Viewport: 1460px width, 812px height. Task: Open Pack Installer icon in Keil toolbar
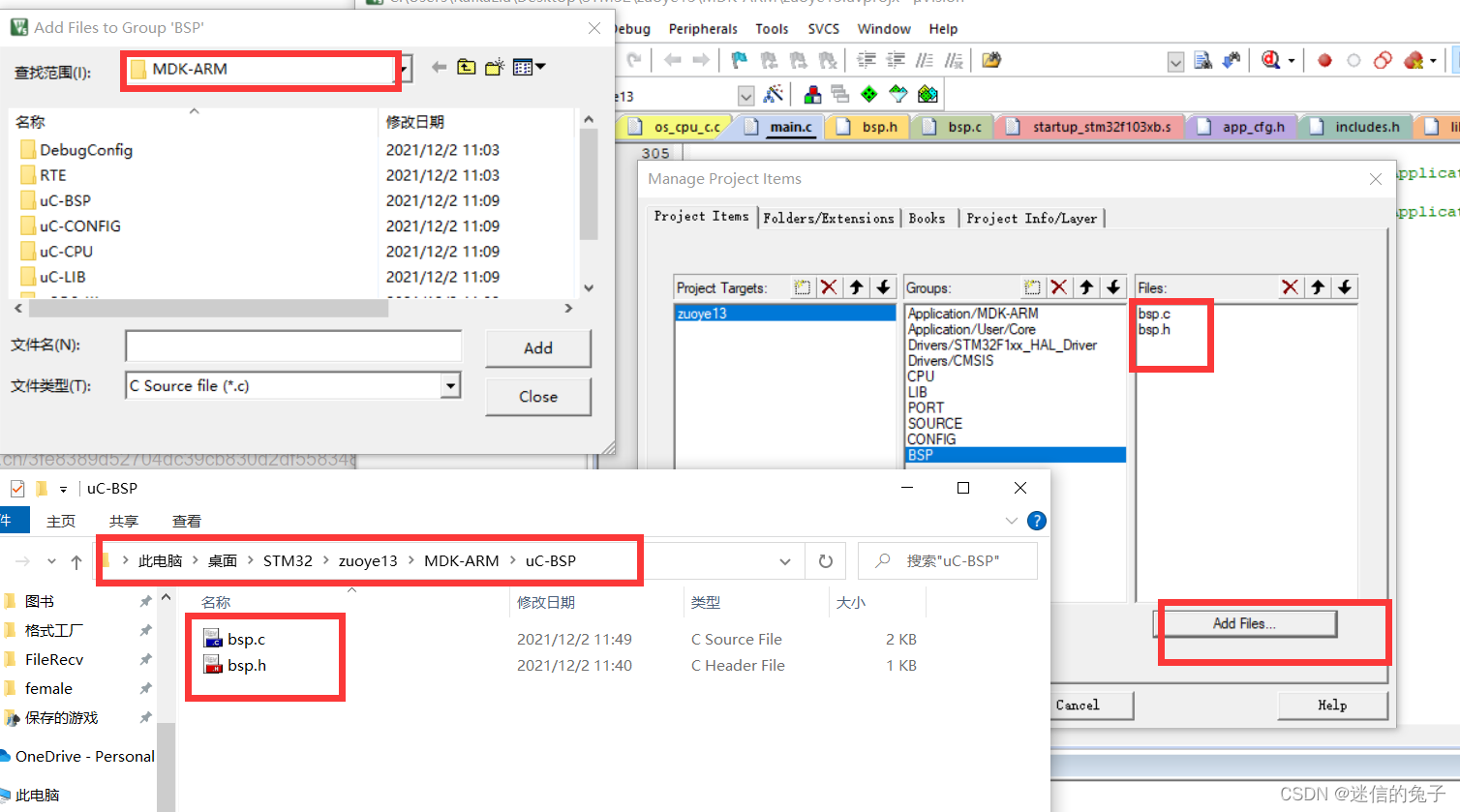[928, 94]
